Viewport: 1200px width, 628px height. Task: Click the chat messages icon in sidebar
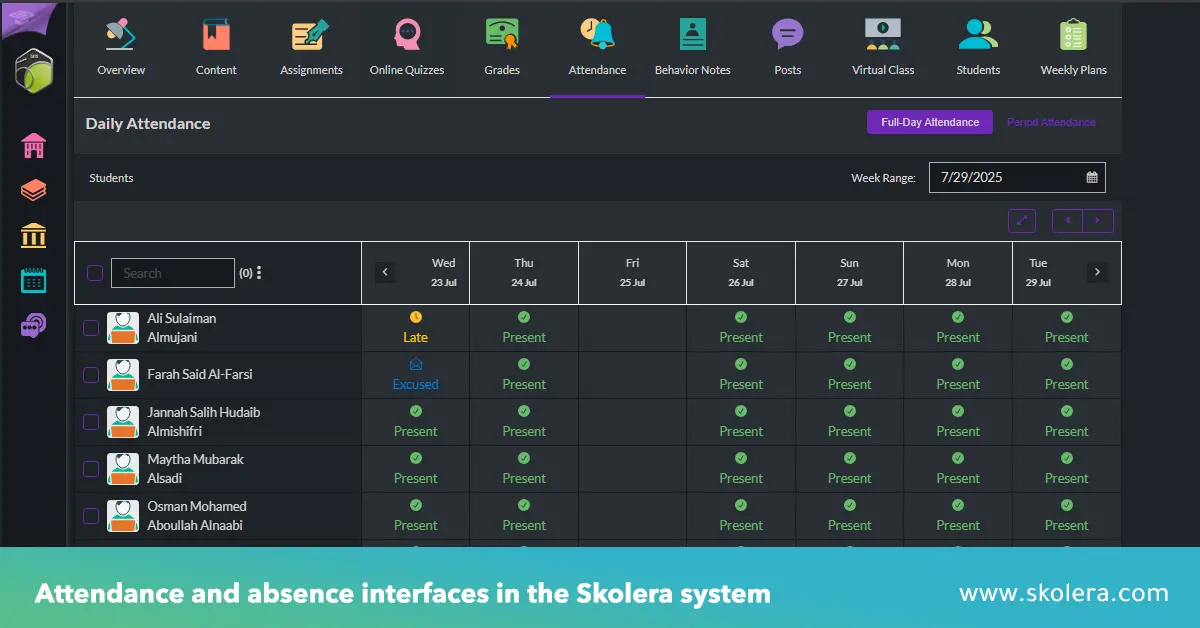pyautogui.click(x=34, y=325)
